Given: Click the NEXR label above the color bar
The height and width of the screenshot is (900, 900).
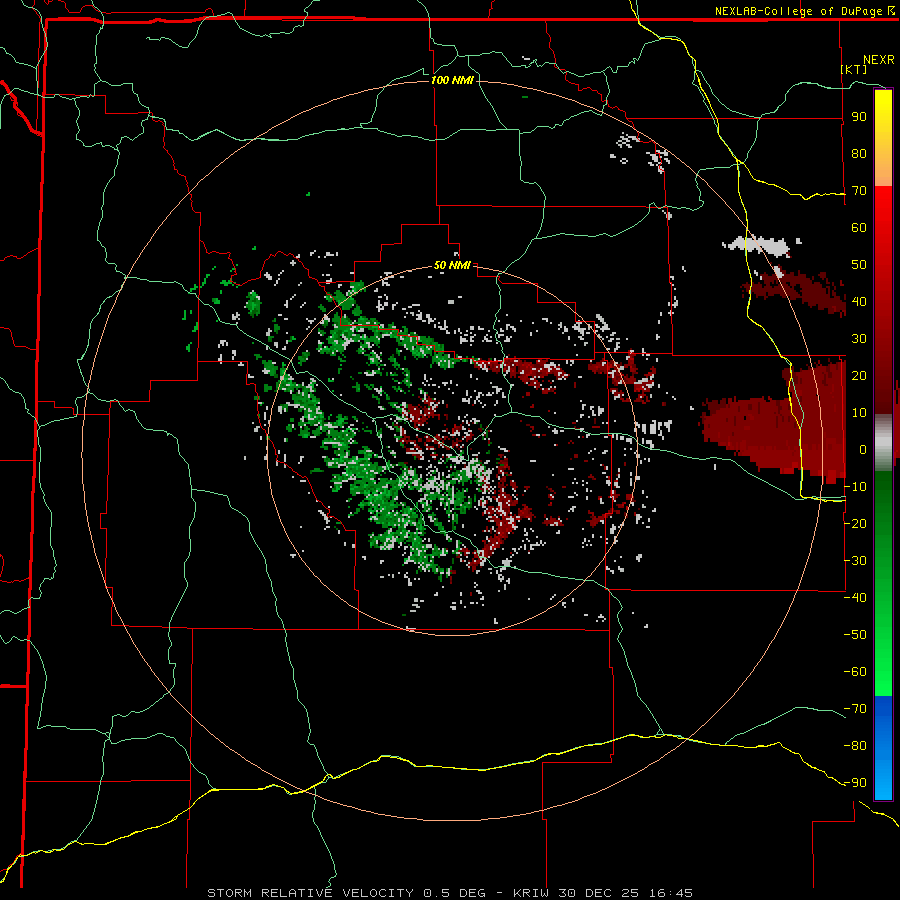Looking at the screenshot, I should tap(879, 60).
